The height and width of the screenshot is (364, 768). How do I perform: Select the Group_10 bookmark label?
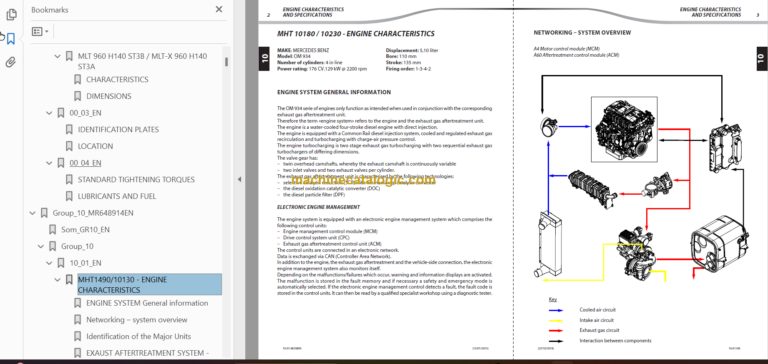point(77,246)
